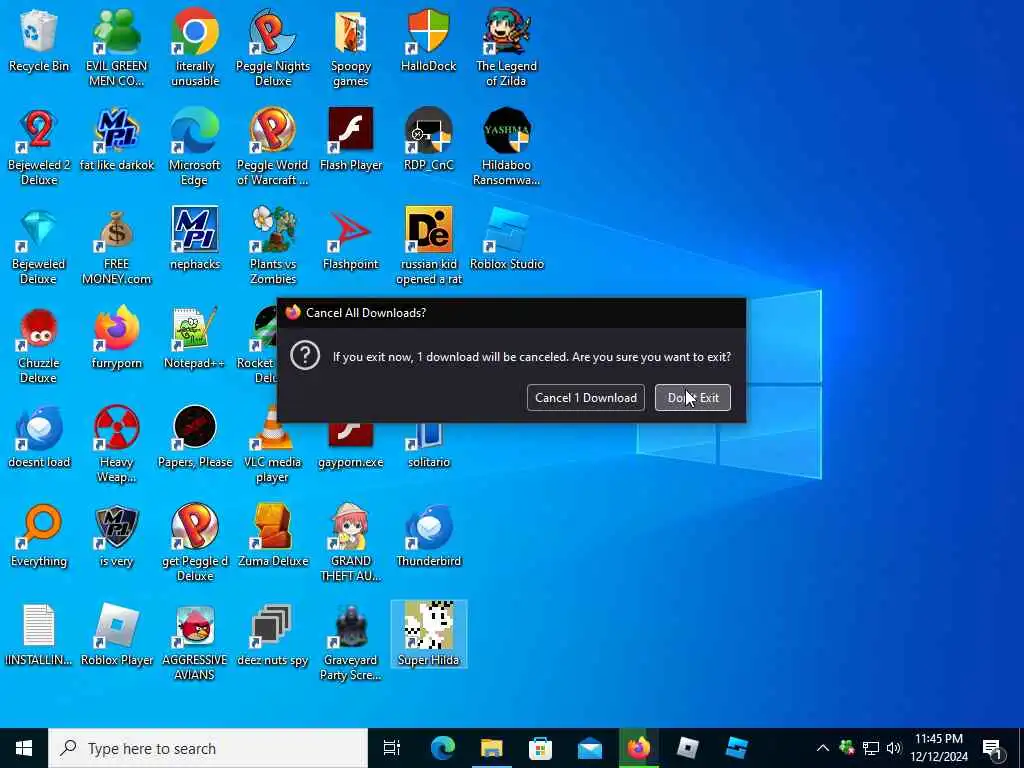Click the green tray icon beside network
The width and height of the screenshot is (1024, 768).
(847, 748)
